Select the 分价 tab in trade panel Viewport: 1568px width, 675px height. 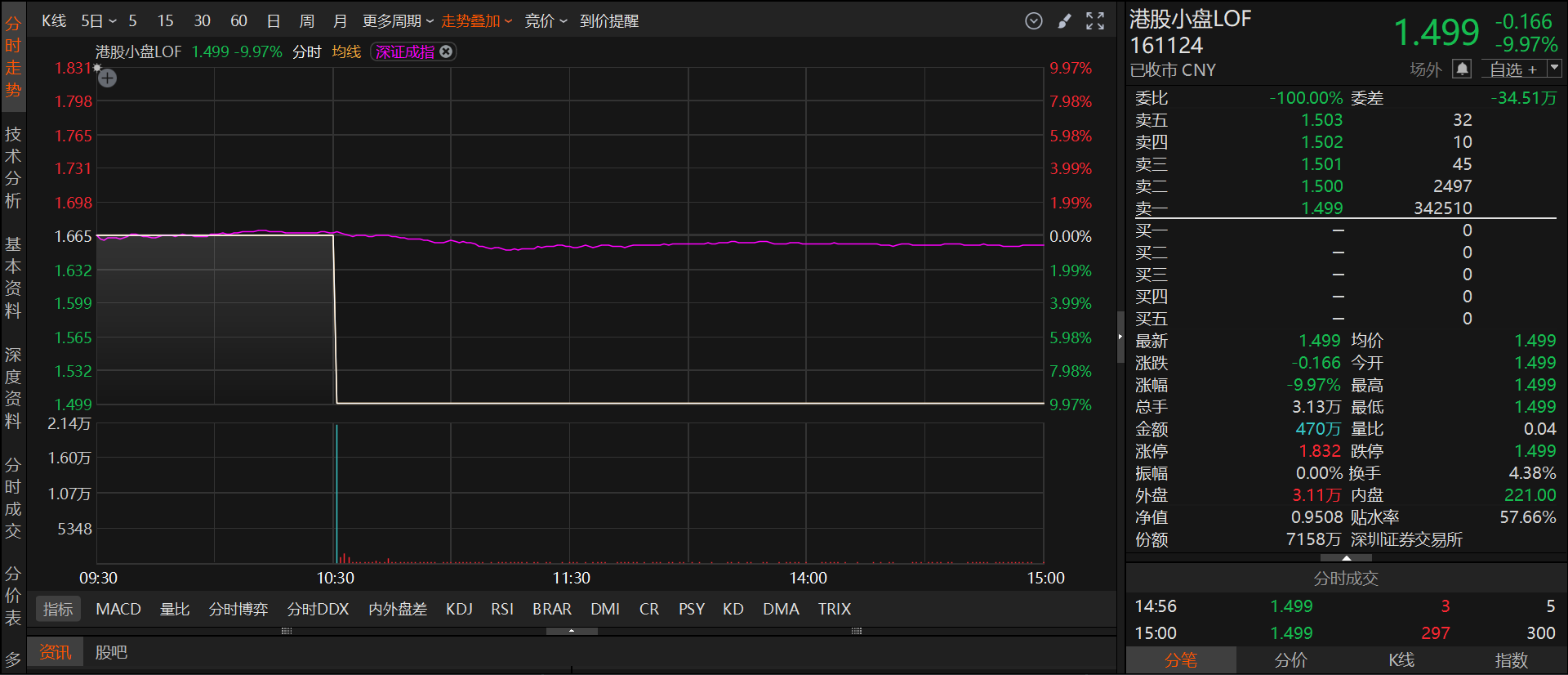(x=1291, y=660)
